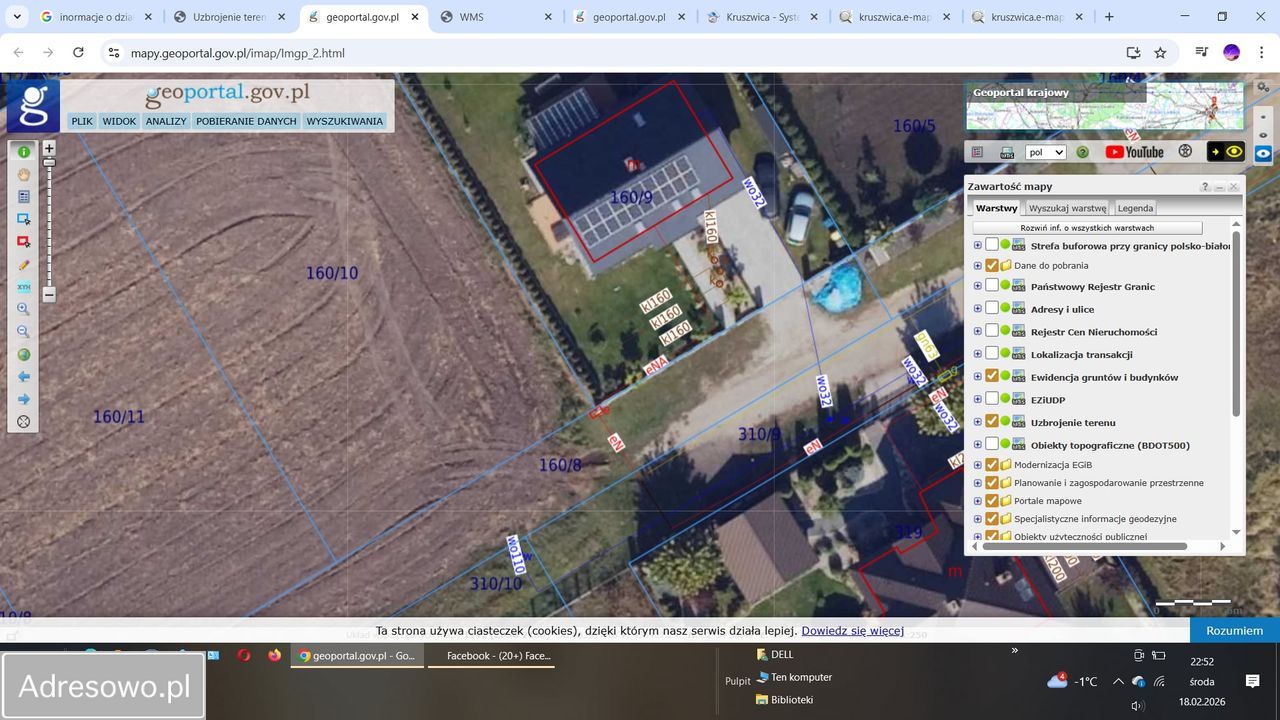Open the XYH coordinates tool
This screenshot has width=1280, height=720.
click(24, 287)
